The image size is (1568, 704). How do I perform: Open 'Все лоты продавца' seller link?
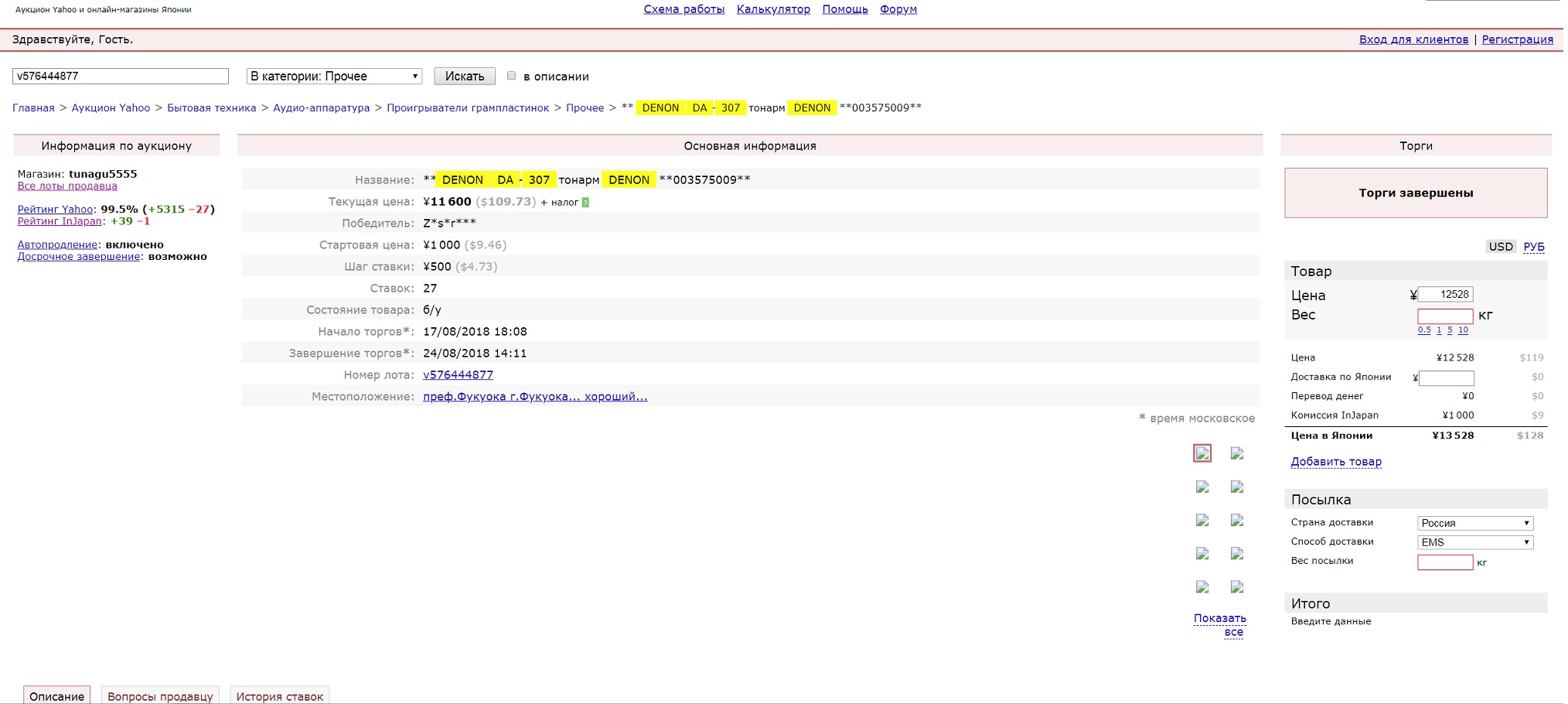point(67,186)
